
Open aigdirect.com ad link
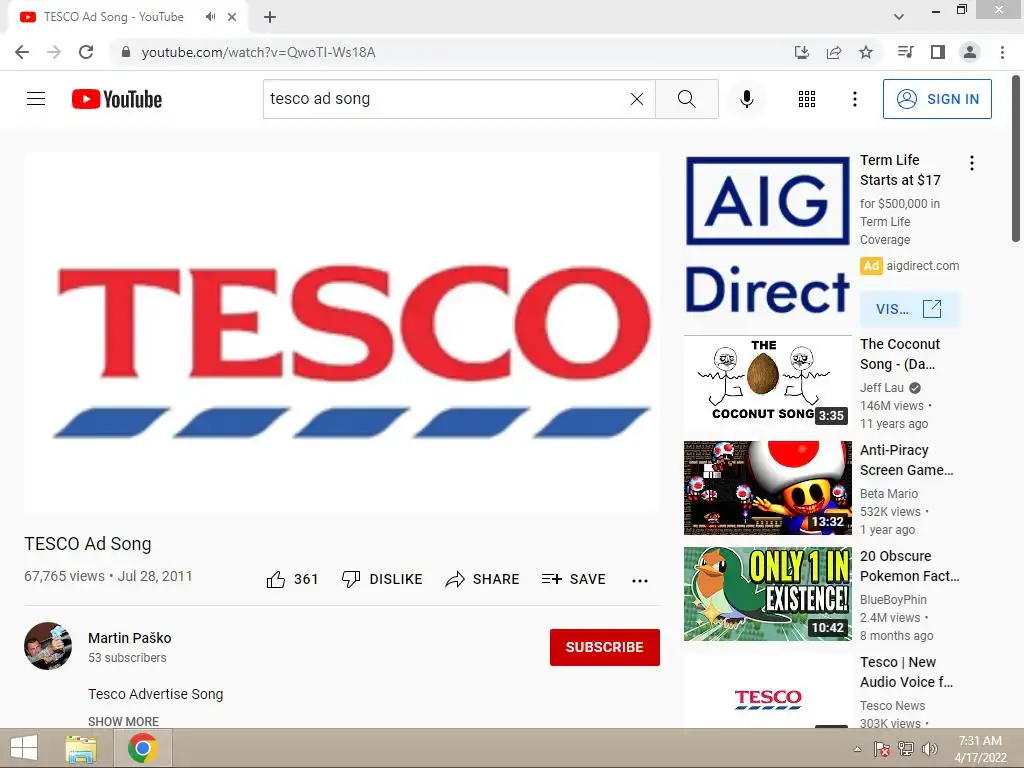(922, 266)
